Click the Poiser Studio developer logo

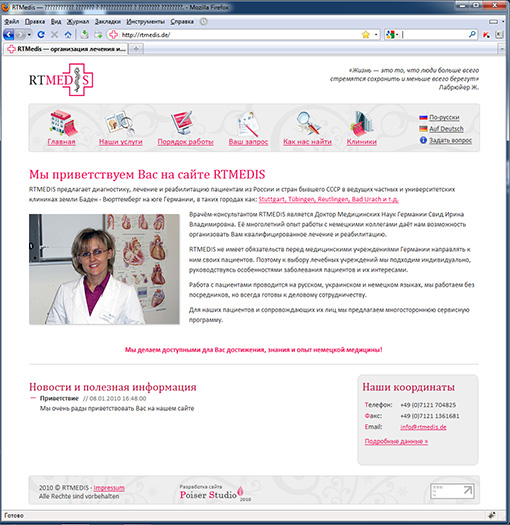click(x=215, y=493)
